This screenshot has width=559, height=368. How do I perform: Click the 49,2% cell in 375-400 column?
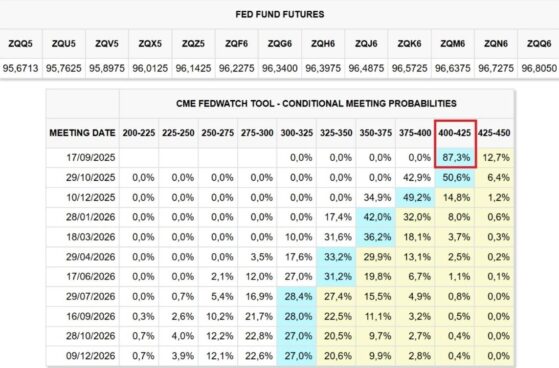[x=416, y=197]
